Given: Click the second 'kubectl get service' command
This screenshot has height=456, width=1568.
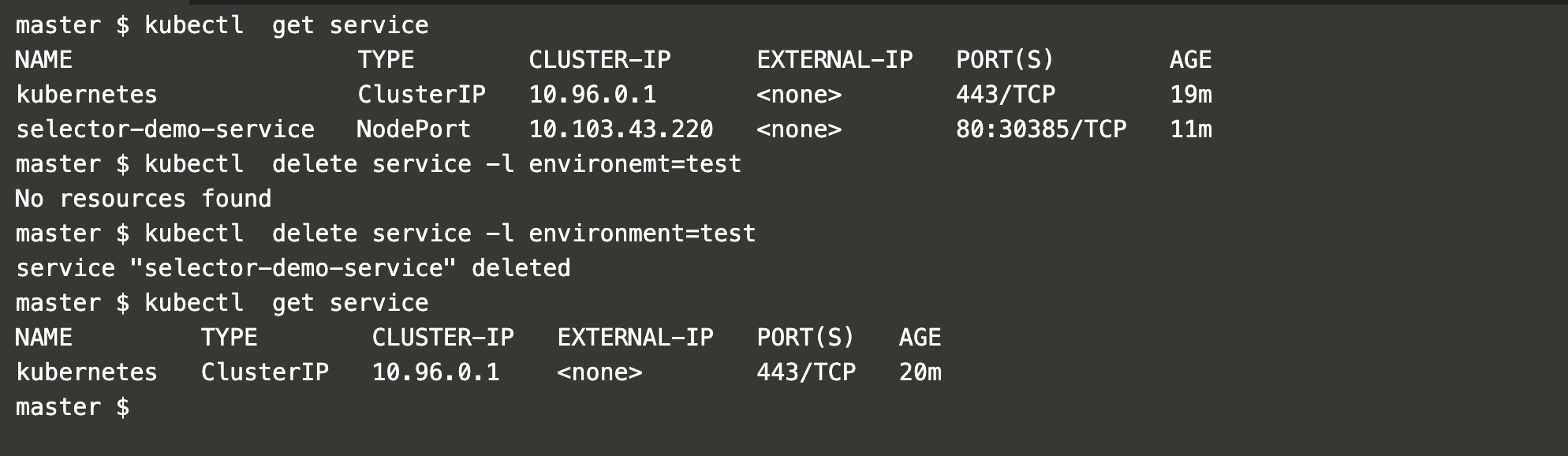Looking at the screenshot, I should pyautogui.click(x=286, y=303).
